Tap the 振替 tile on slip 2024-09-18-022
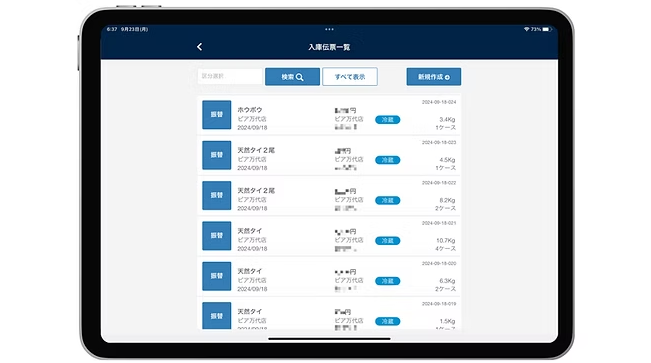This screenshot has width=651, height=363. pos(217,195)
